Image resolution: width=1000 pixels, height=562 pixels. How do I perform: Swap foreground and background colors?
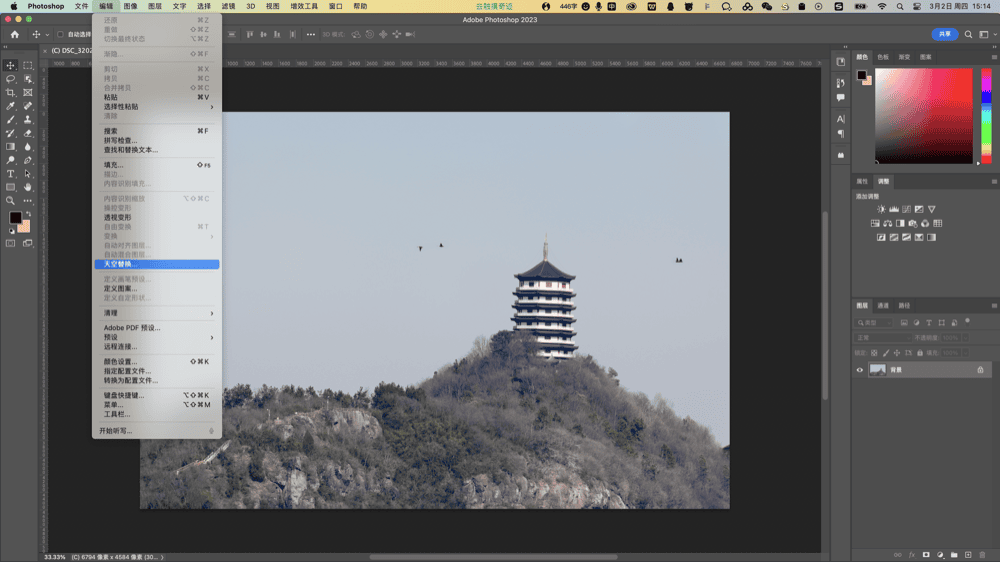pos(27,213)
